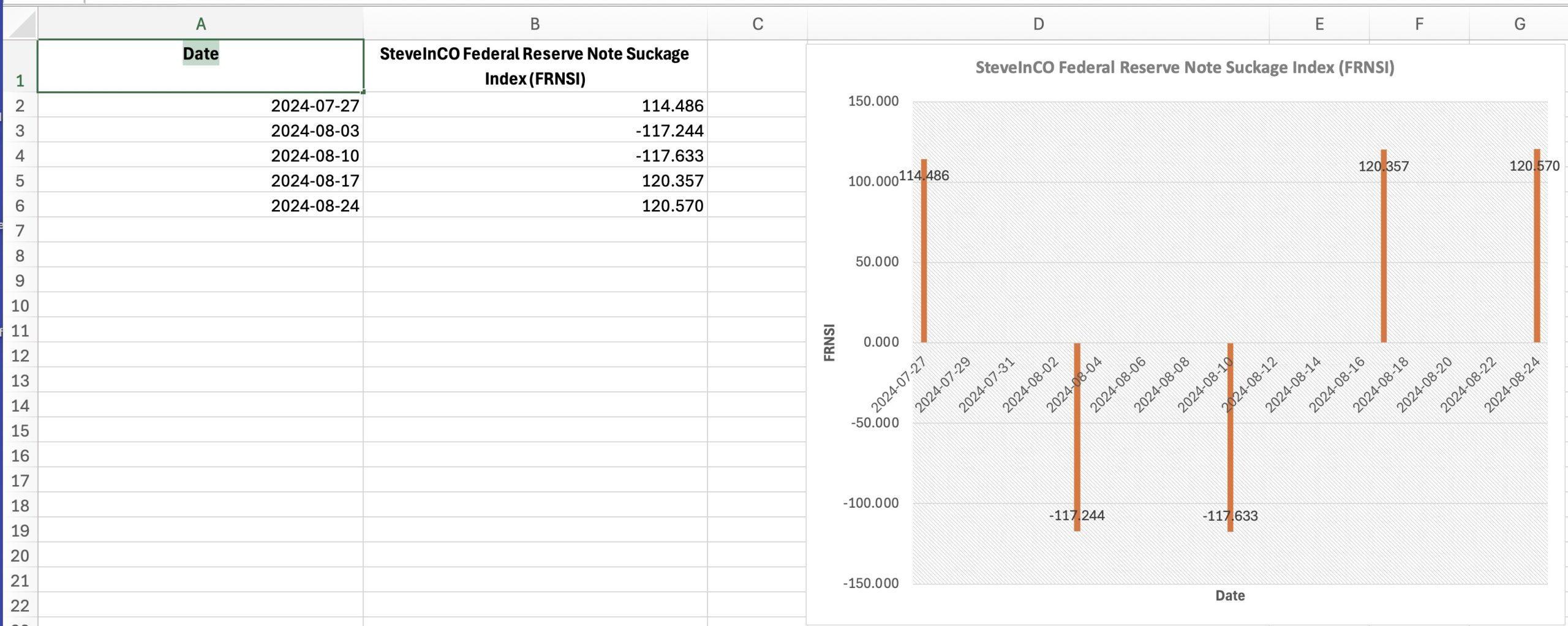
Task: Select column E header
Action: pyautogui.click(x=1319, y=24)
